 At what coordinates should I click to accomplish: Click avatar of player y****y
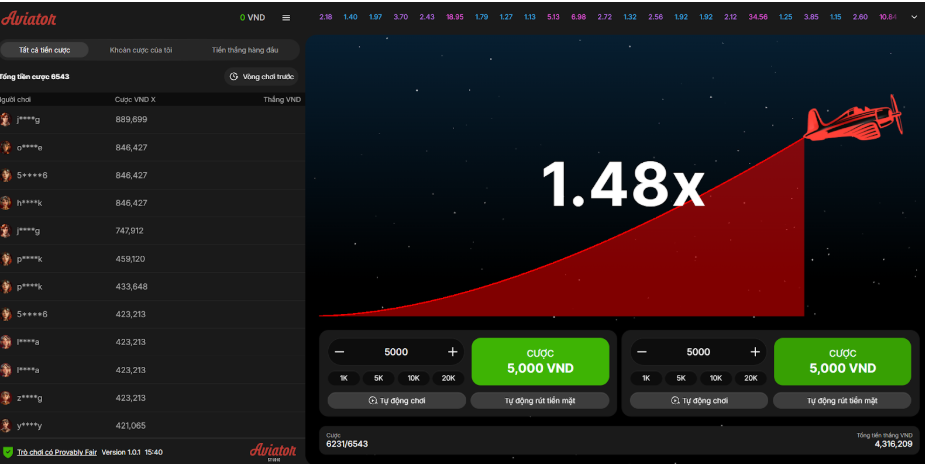[6, 426]
